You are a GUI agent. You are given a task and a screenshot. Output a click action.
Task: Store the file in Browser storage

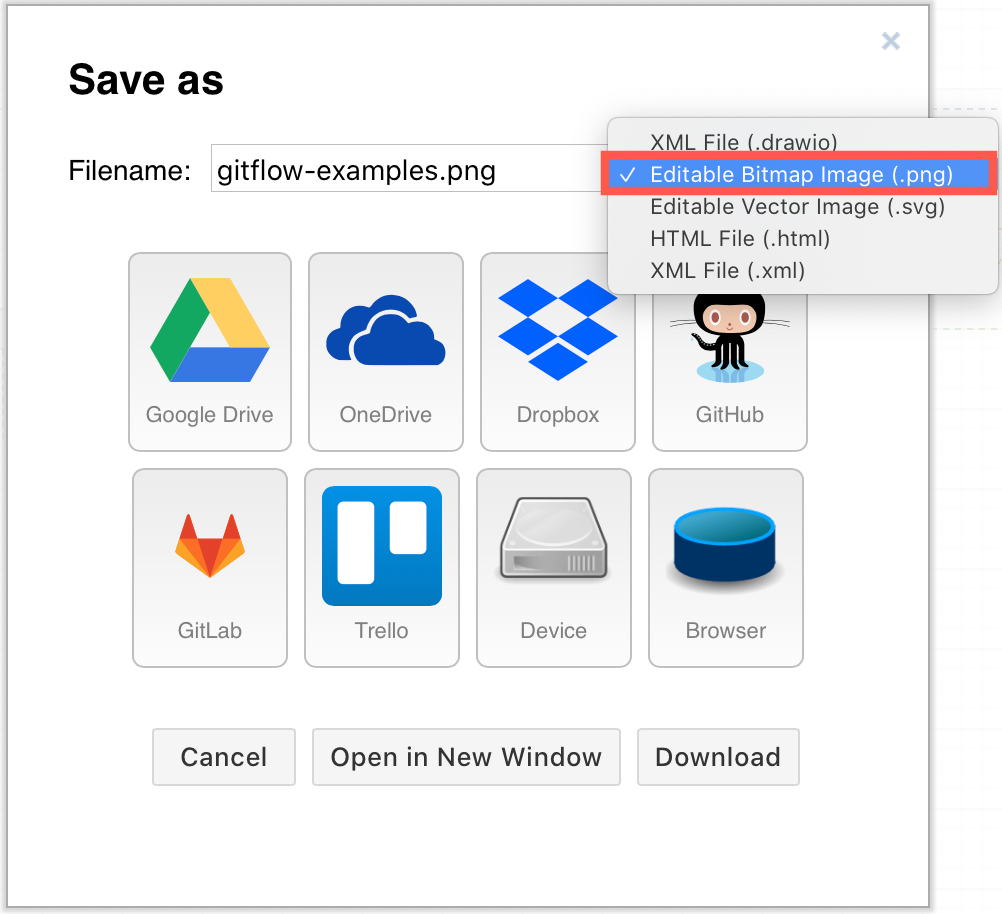coord(724,567)
